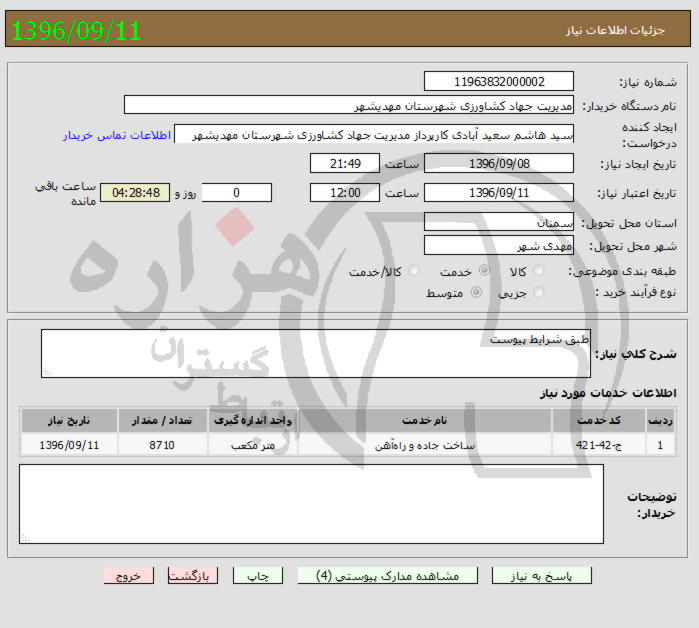The width and height of the screenshot is (699, 628).
Task: Open 'مشاهده مدارک پیوستی (4)' attachments
Action: click(x=387, y=575)
